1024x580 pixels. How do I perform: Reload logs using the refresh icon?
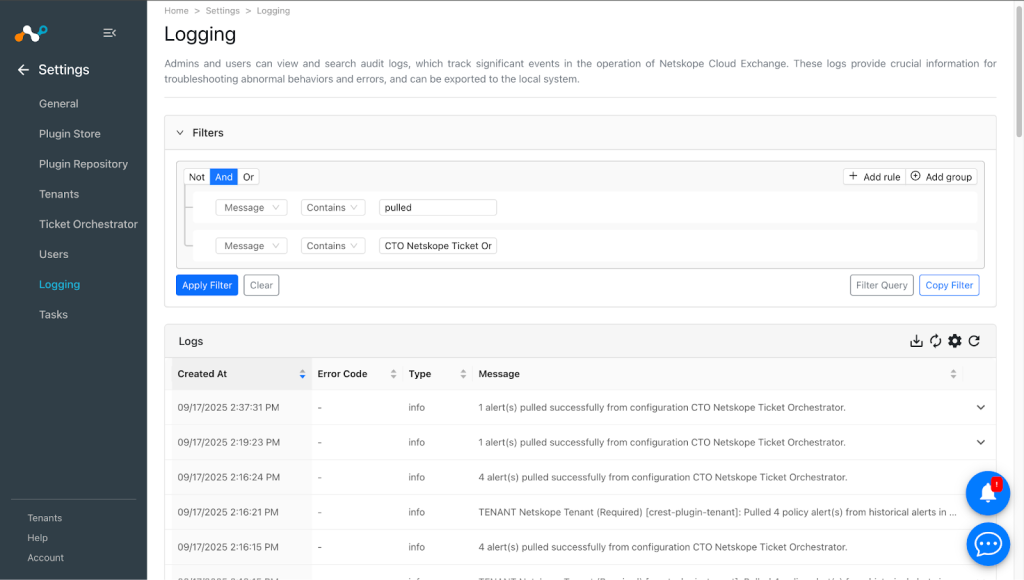tap(974, 341)
